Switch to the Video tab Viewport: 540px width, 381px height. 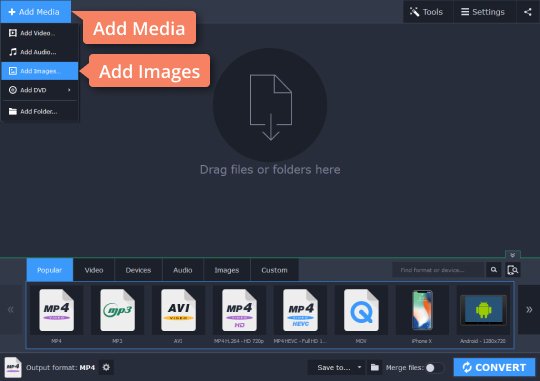(94, 270)
